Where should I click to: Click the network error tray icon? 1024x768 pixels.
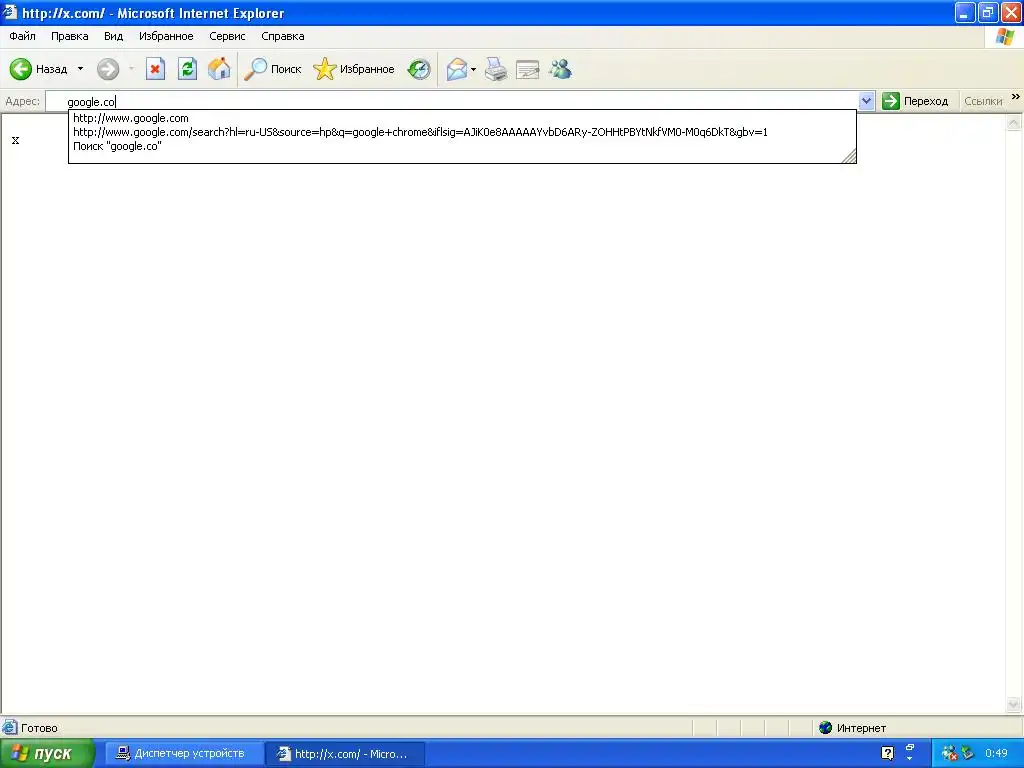949,754
